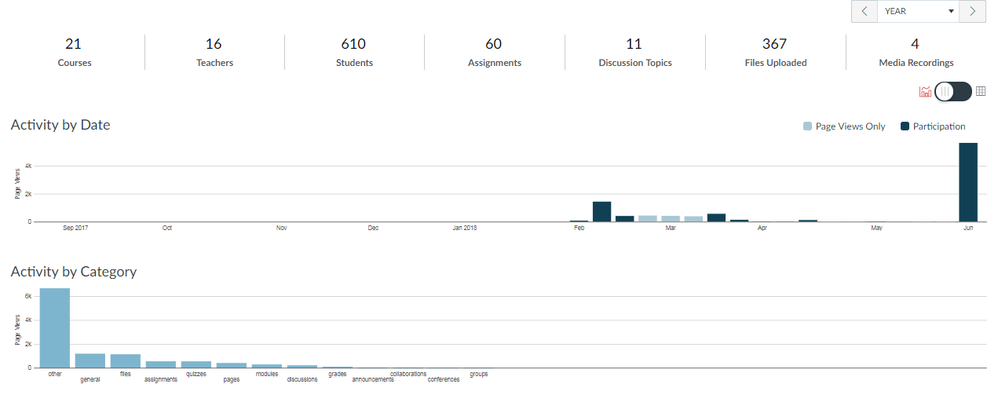This screenshot has width=998, height=417.
Task: Click the table view grid icon
Action: coord(981,92)
